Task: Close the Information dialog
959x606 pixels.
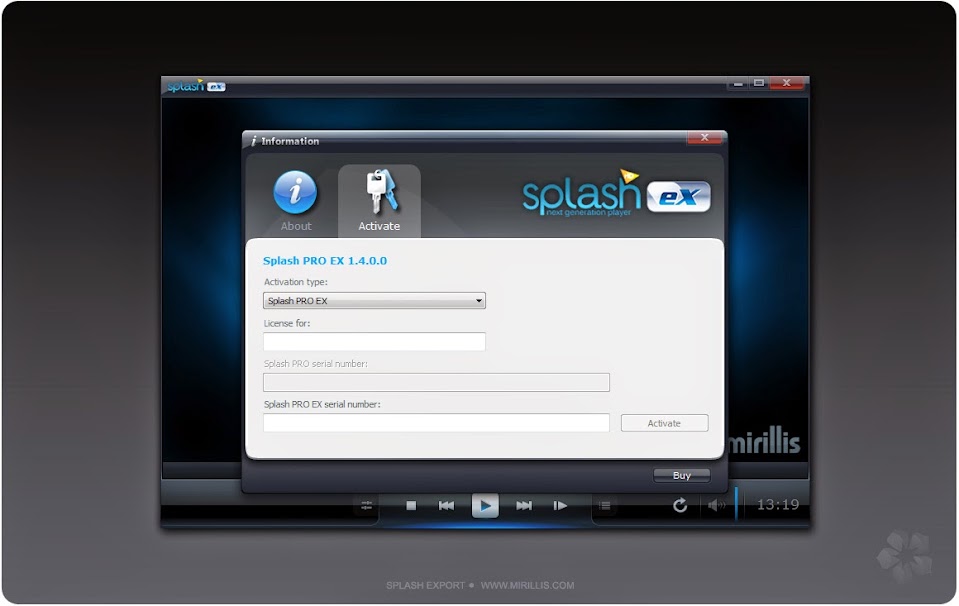Action: (705, 138)
